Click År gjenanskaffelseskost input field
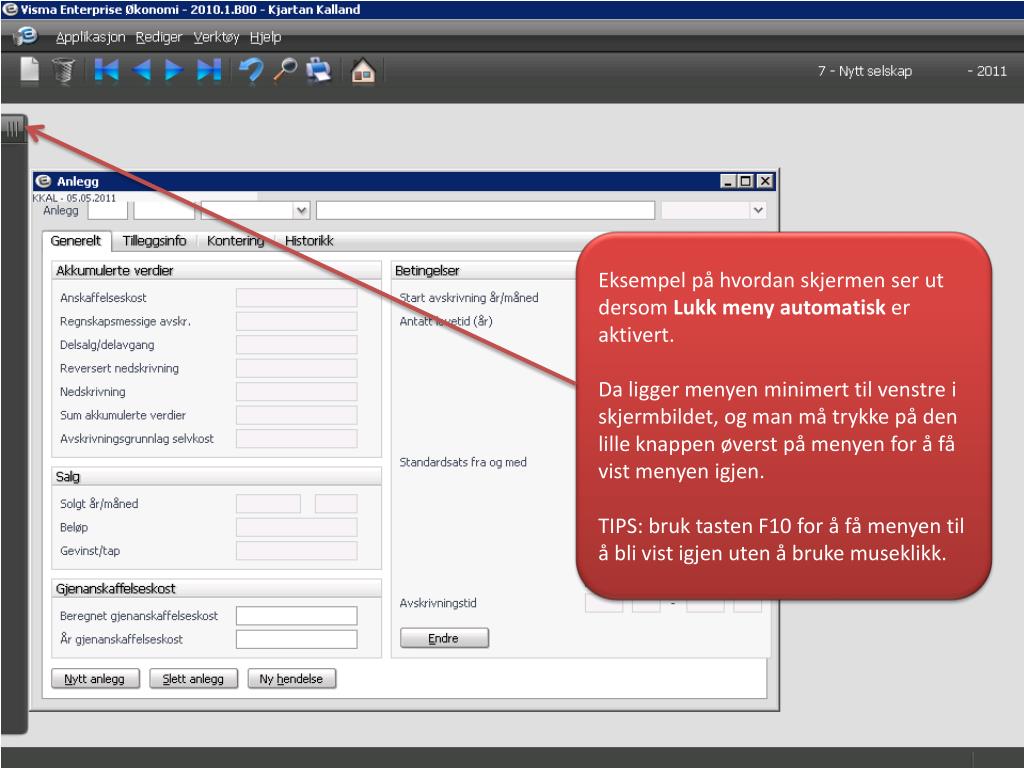Screen dimensions: 1024x768 [296, 639]
